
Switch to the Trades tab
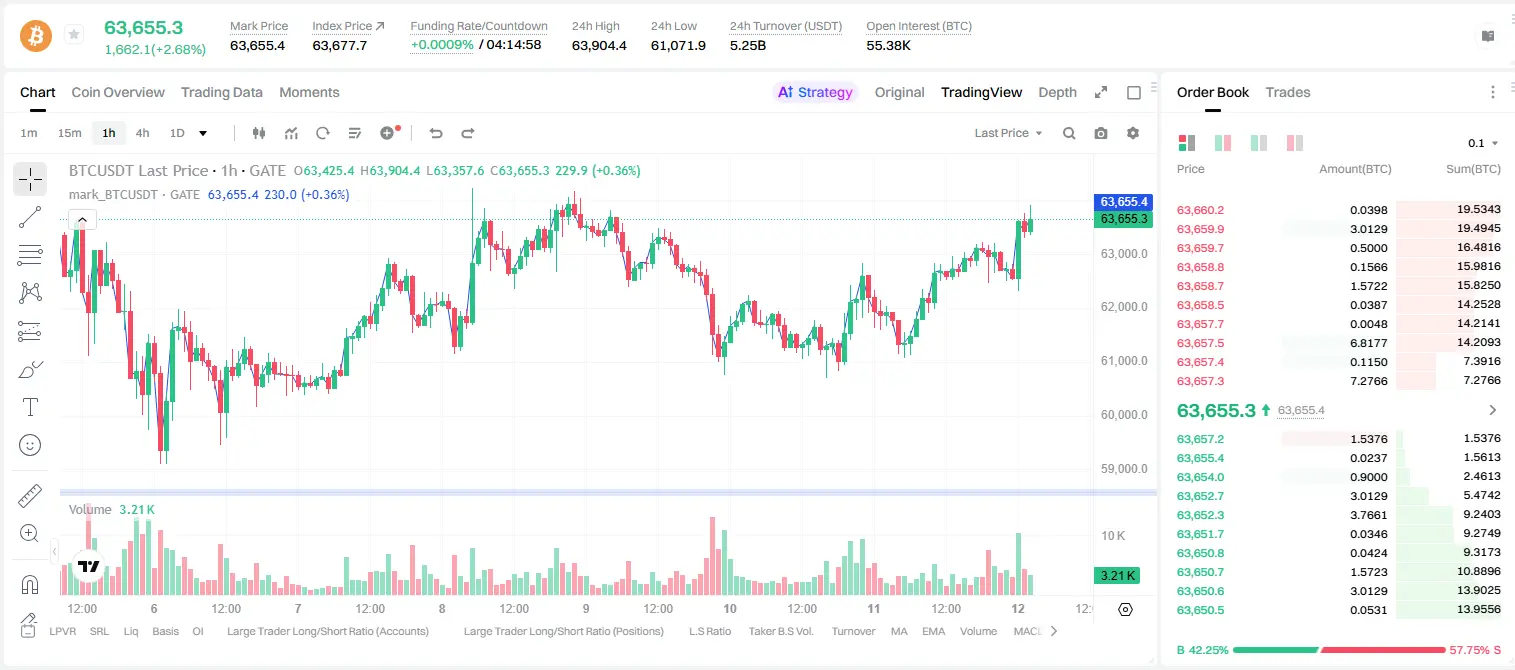pos(1288,92)
